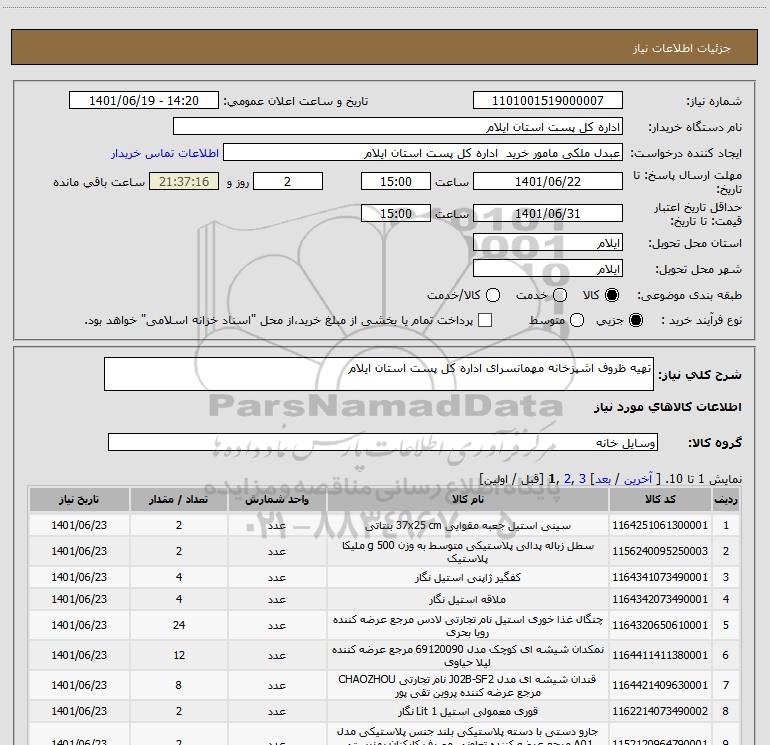The image size is (770, 745).
Task: Open the اطلاعات تماس خریدار link
Action: (x=165, y=153)
